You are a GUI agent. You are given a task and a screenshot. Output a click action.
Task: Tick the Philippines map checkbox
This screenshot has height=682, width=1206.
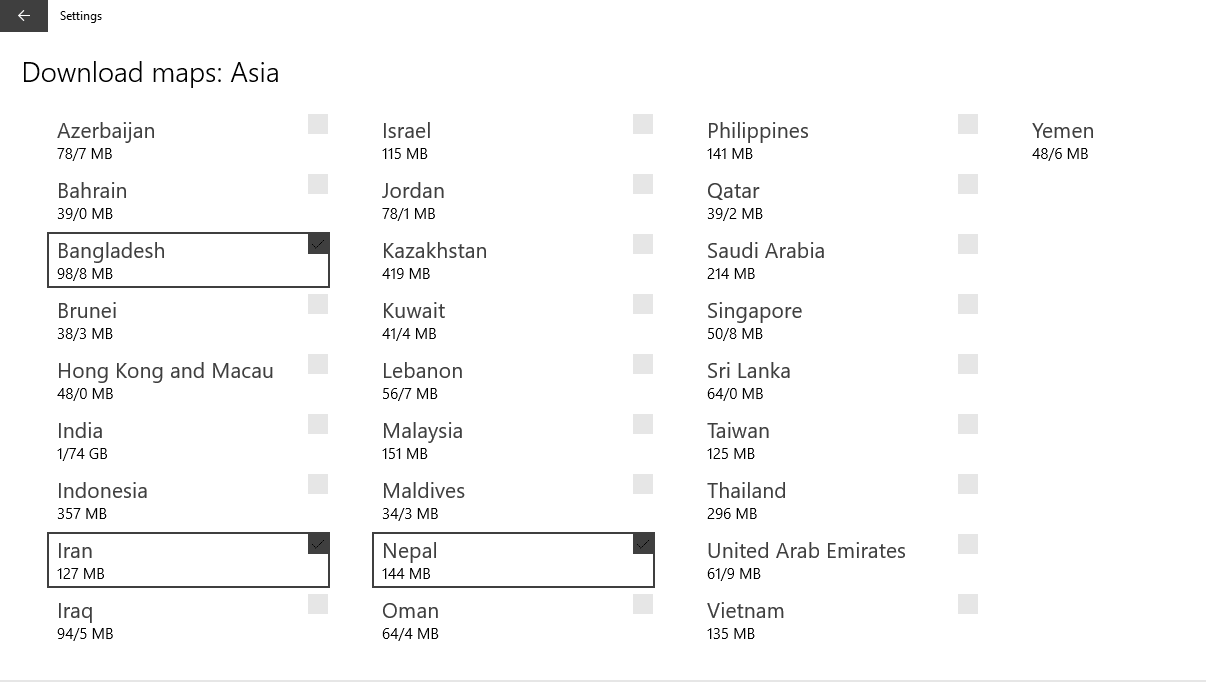pyautogui.click(x=968, y=124)
